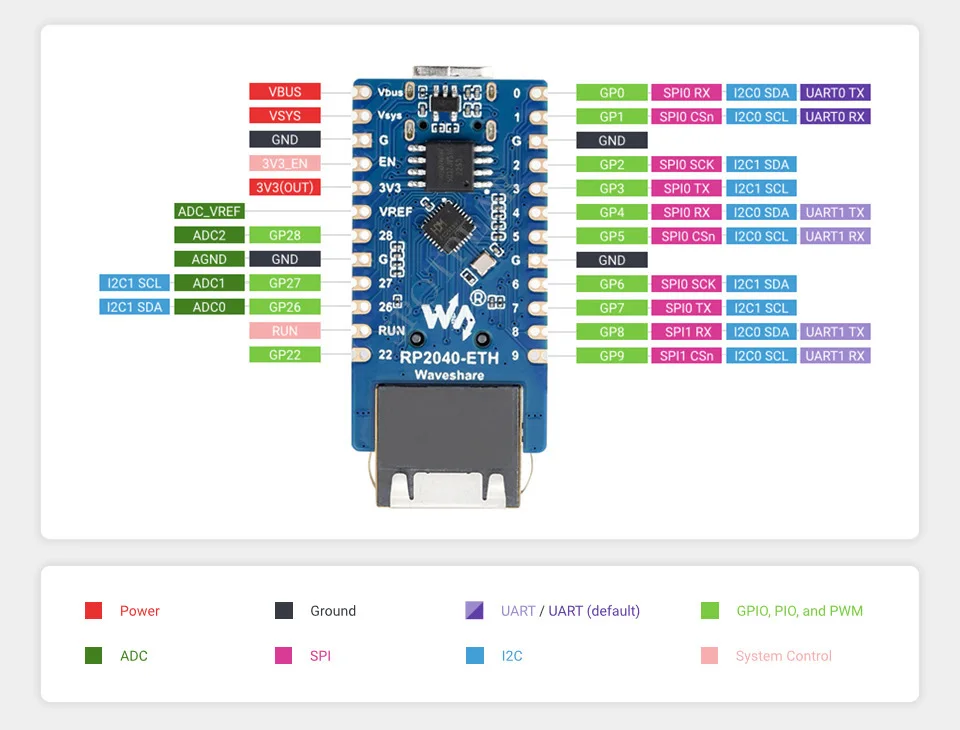
Task: Click I2C0 SCL in the GP9 row
Action: [x=761, y=355]
